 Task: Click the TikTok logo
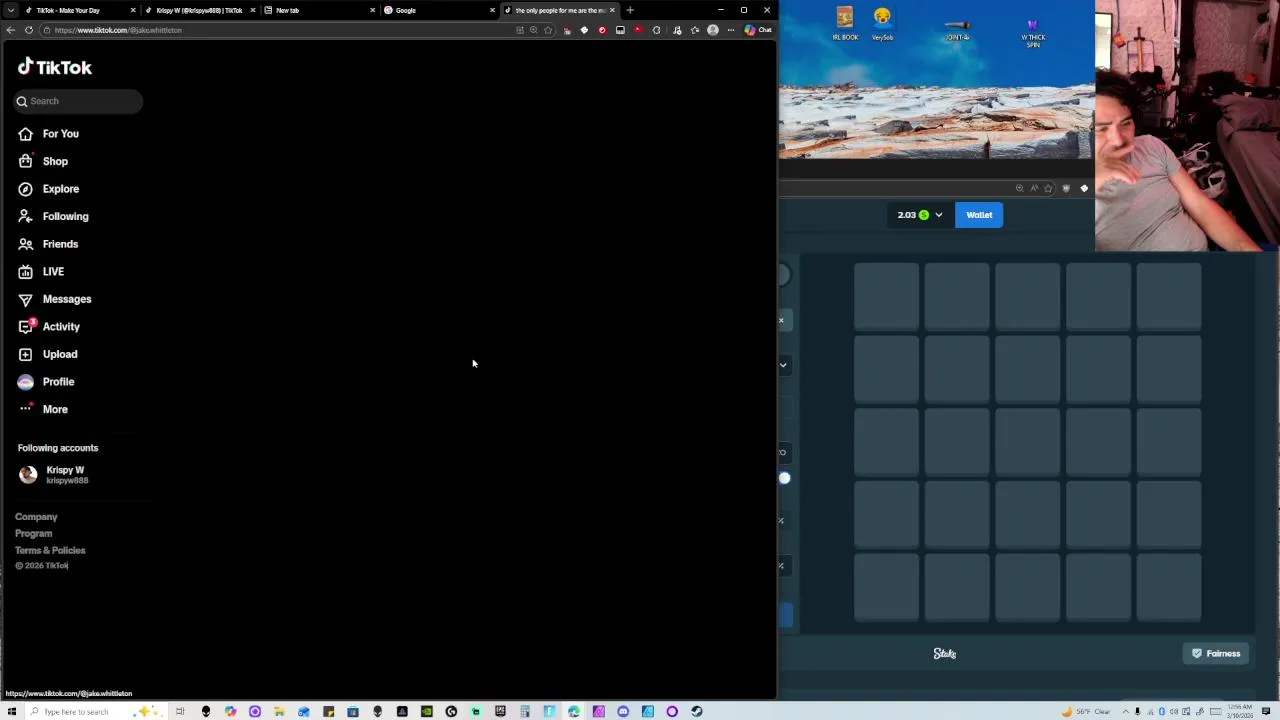(x=55, y=67)
